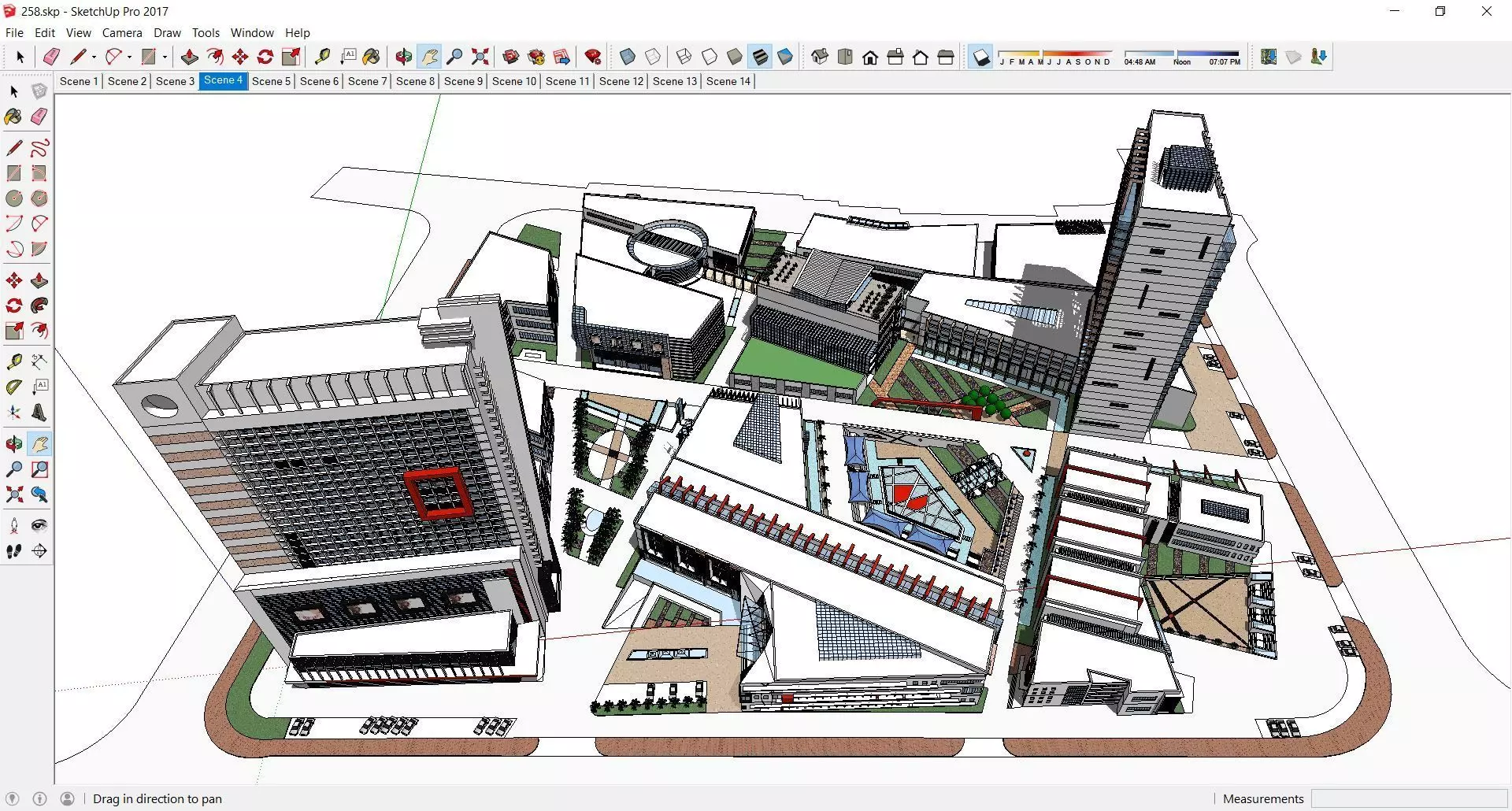Activate the Section Plane tool
The width and height of the screenshot is (1512, 811).
point(39,551)
